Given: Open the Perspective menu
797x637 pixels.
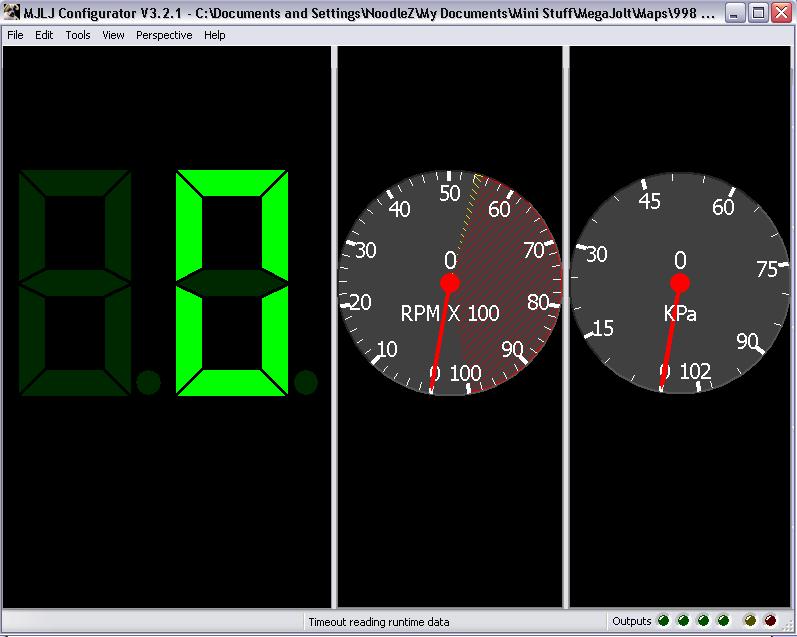Looking at the screenshot, I should [164, 35].
